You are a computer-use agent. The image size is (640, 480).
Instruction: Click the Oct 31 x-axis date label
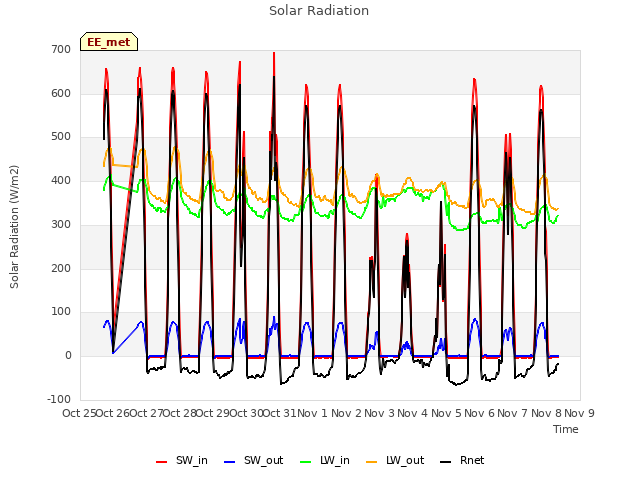[x=280, y=413]
